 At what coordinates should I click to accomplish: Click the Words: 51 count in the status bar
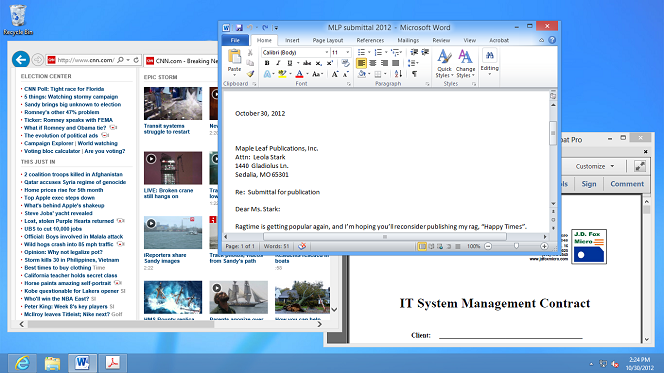click(276, 246)
